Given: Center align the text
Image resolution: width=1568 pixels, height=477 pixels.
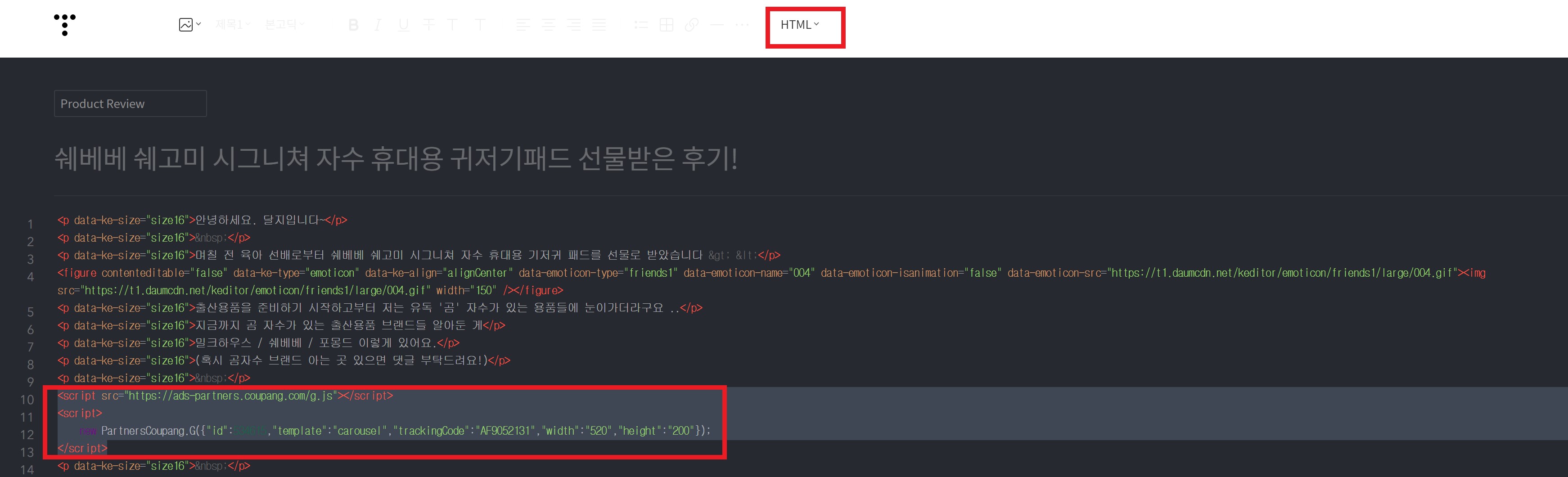Looking at the screenshot, I should [x=549, y=25].
